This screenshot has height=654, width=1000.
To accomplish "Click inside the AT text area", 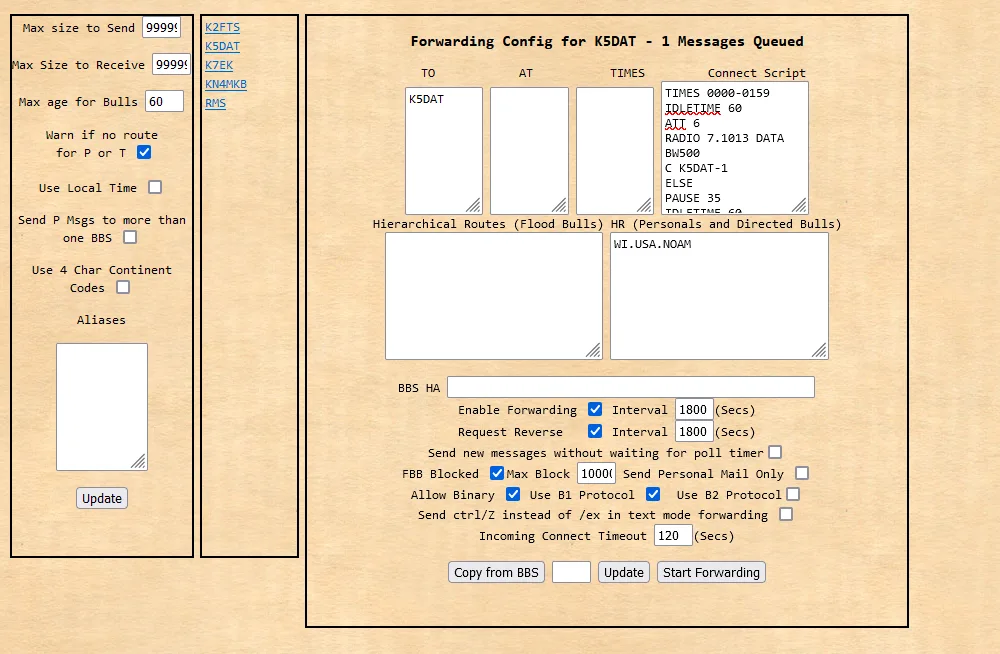I will 529,151.
